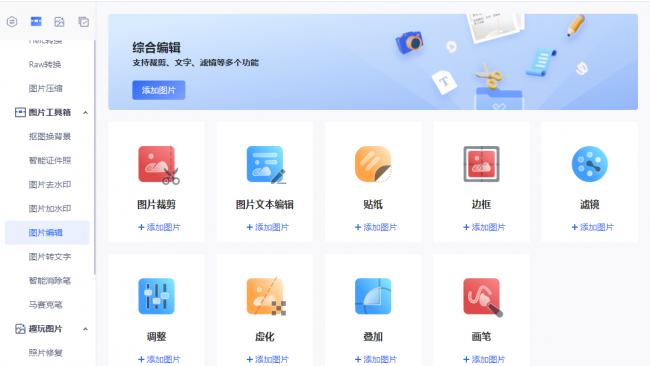Open 图片加水印 in the sidebar

coord(50,208)
